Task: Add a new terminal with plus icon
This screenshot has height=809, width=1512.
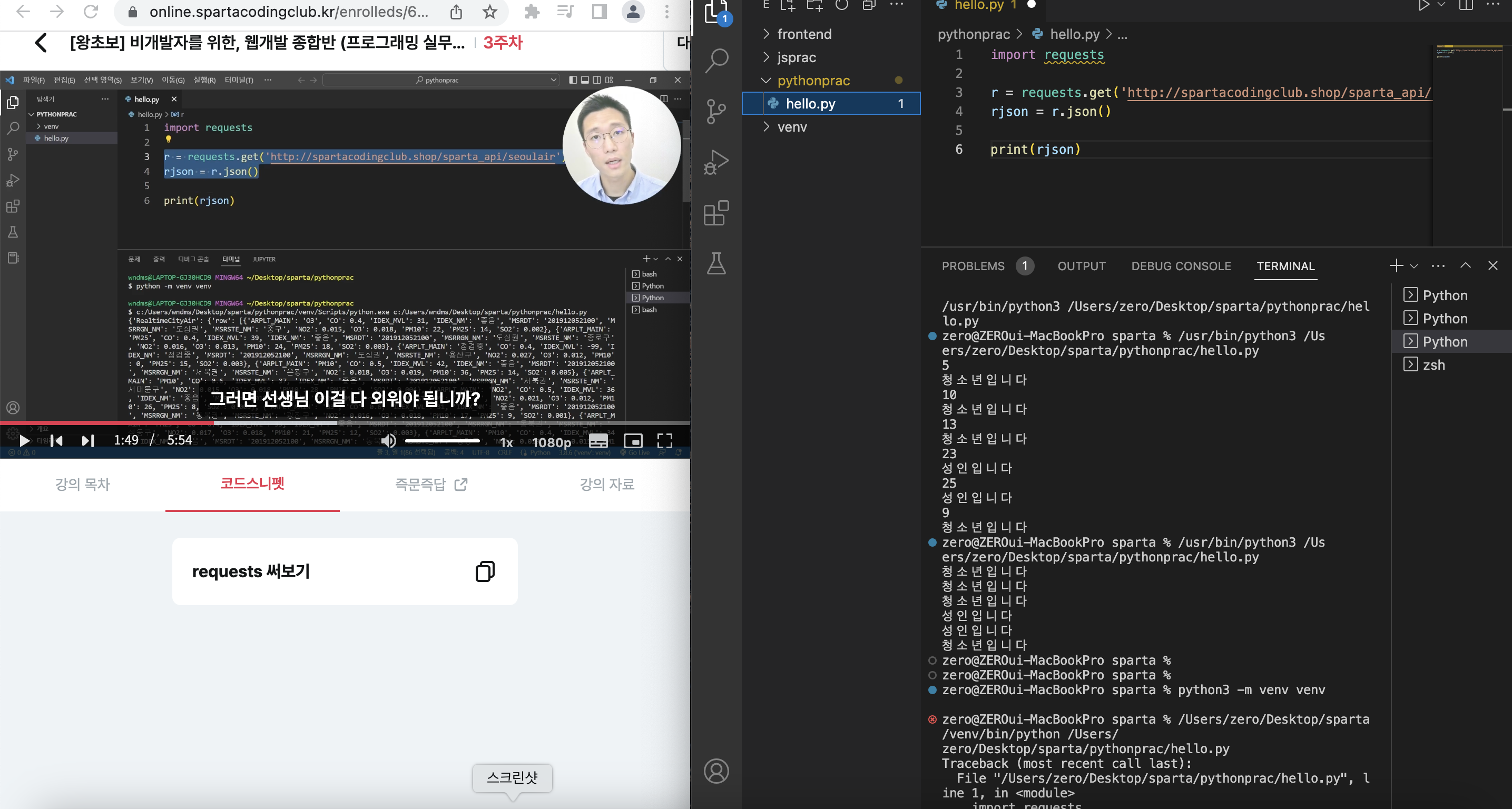Action: (1397, 266)
